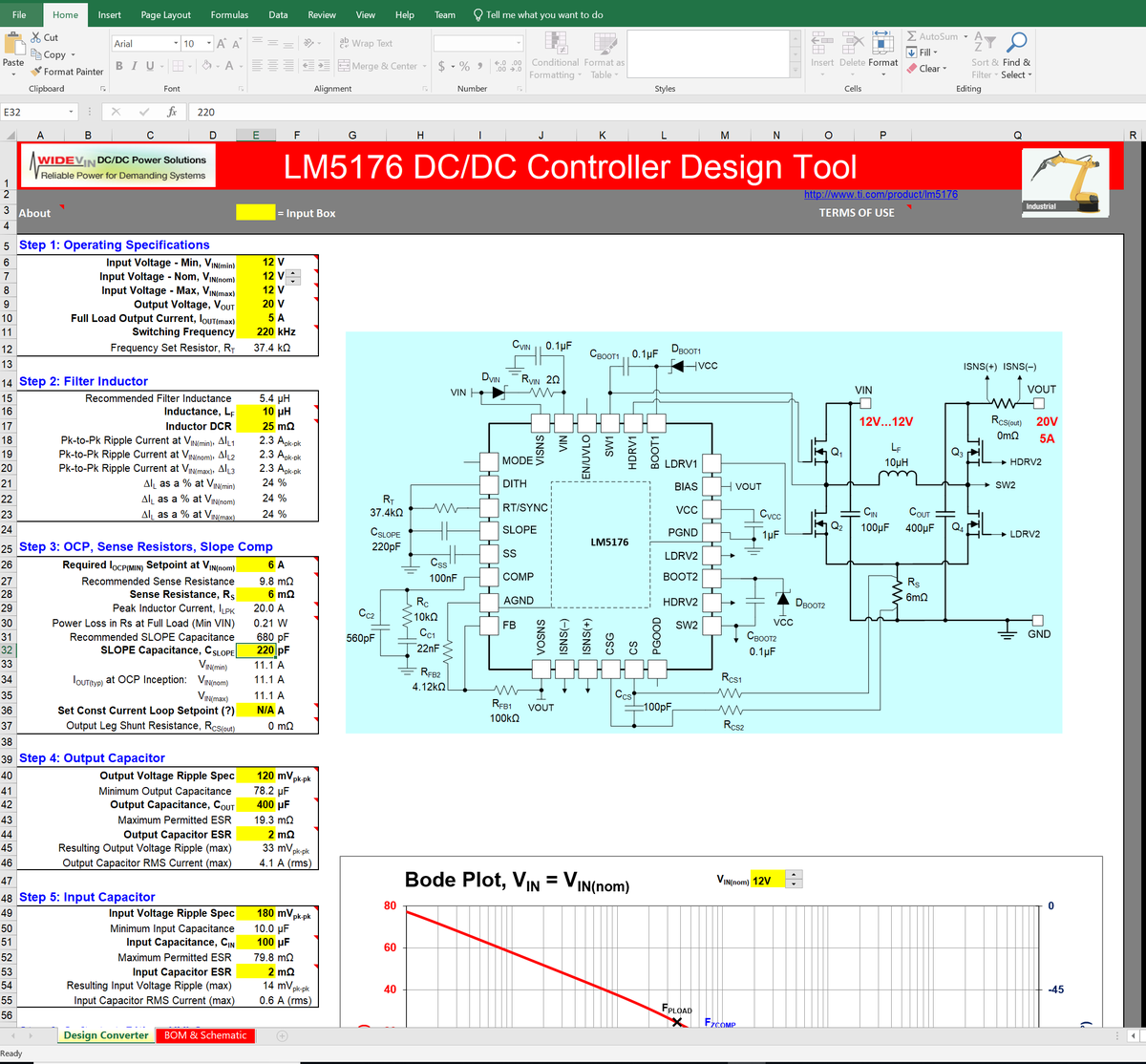The height and width of the screenshot is (1064, 1146).
Task: Switch to the Insert ribbon tab
Action: [x=110, y=14]
